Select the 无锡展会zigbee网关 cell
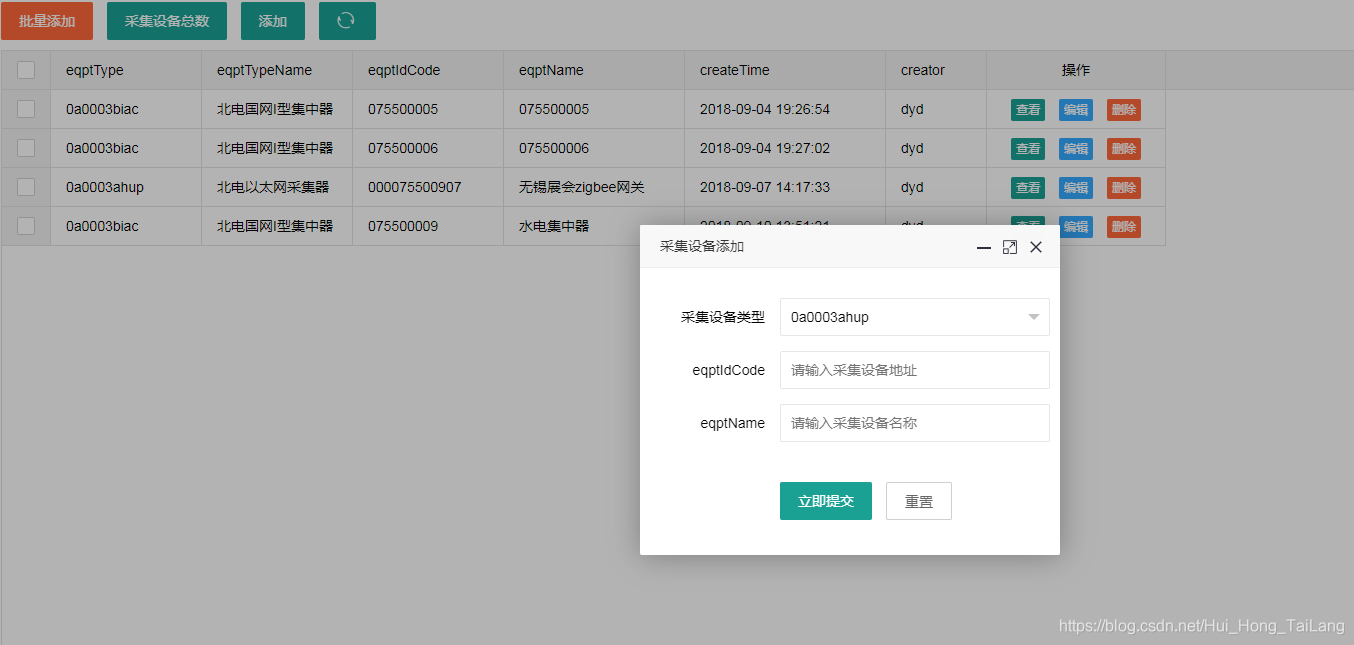The image size is (1354, 645). [x=594, y=187]
